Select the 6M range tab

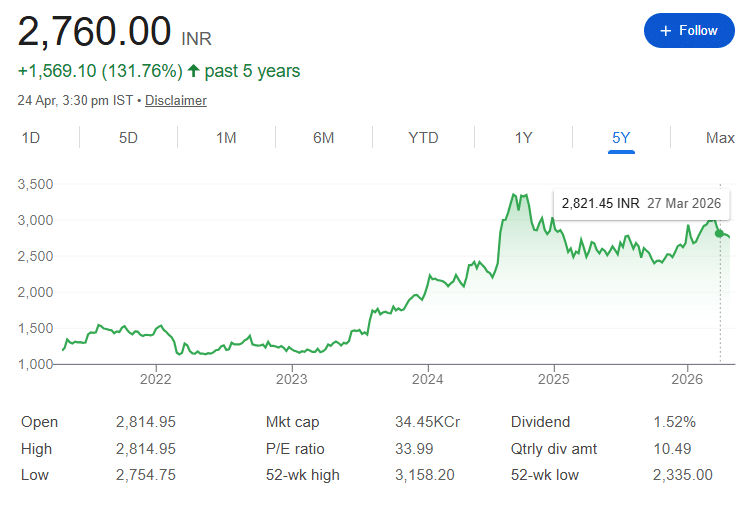323,138
